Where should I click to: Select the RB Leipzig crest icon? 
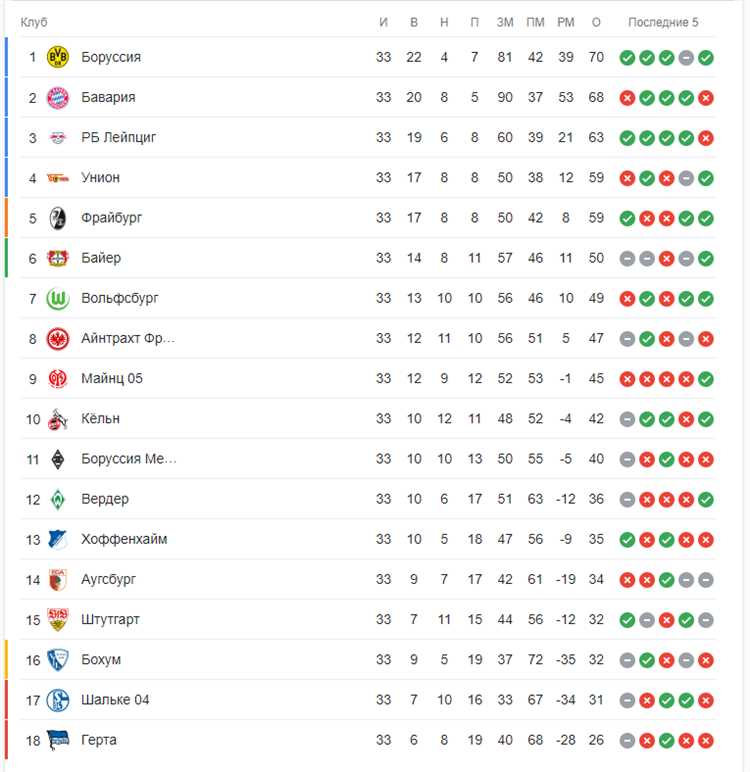(58, 137)
